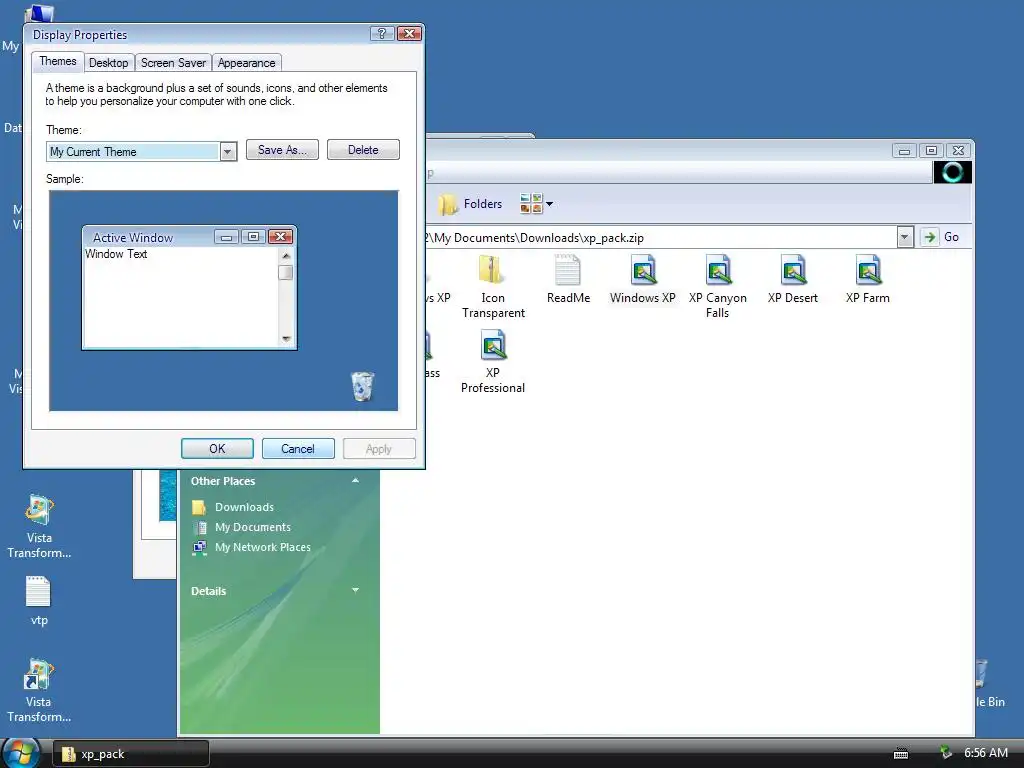Switch to the Themes tab
The height and width of the screenshot is (768, 1024).
pos(57,61)
